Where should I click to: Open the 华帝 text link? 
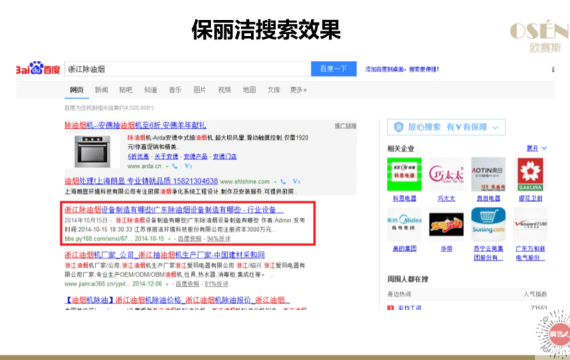point(446,249)
